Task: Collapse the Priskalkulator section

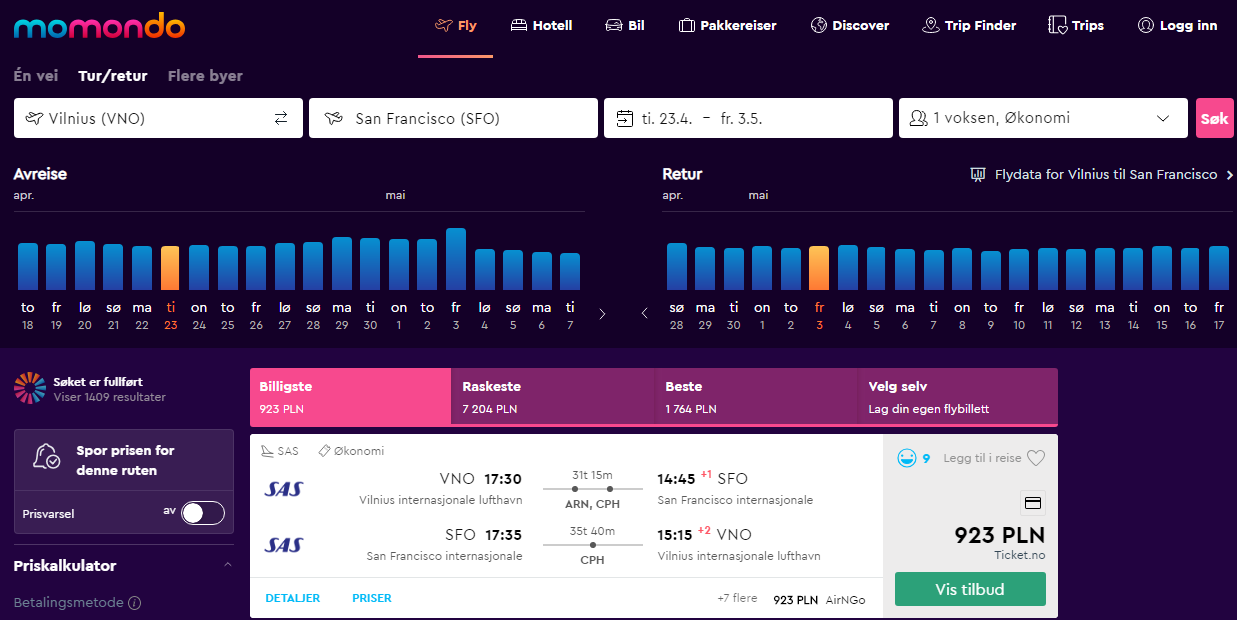Action: [227, 565]
